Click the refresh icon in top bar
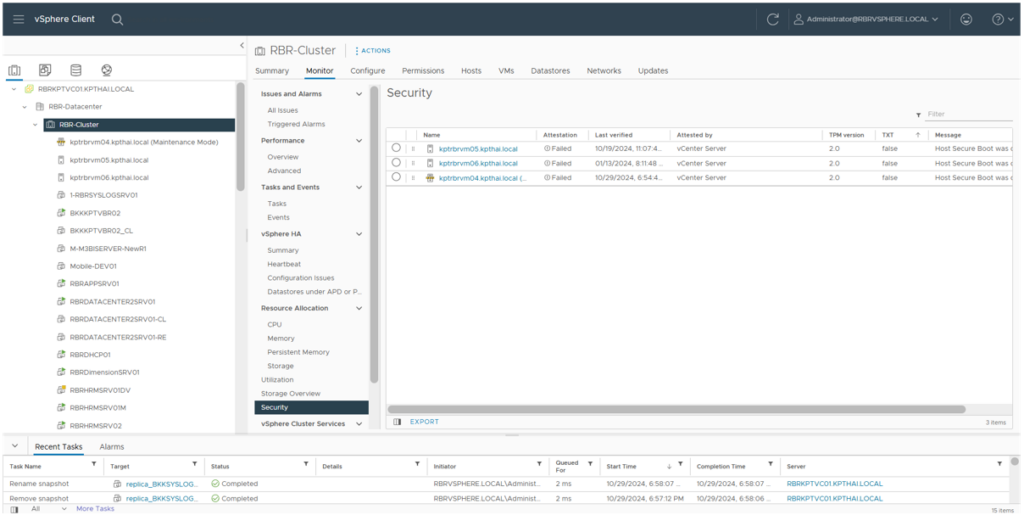 tap(773, 19)
